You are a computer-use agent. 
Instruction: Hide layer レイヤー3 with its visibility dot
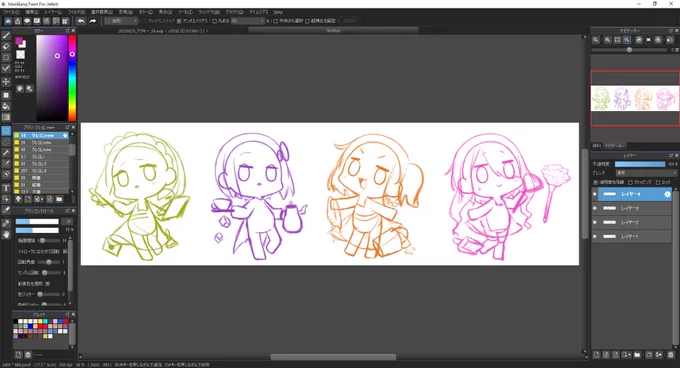tap(595, 208)
